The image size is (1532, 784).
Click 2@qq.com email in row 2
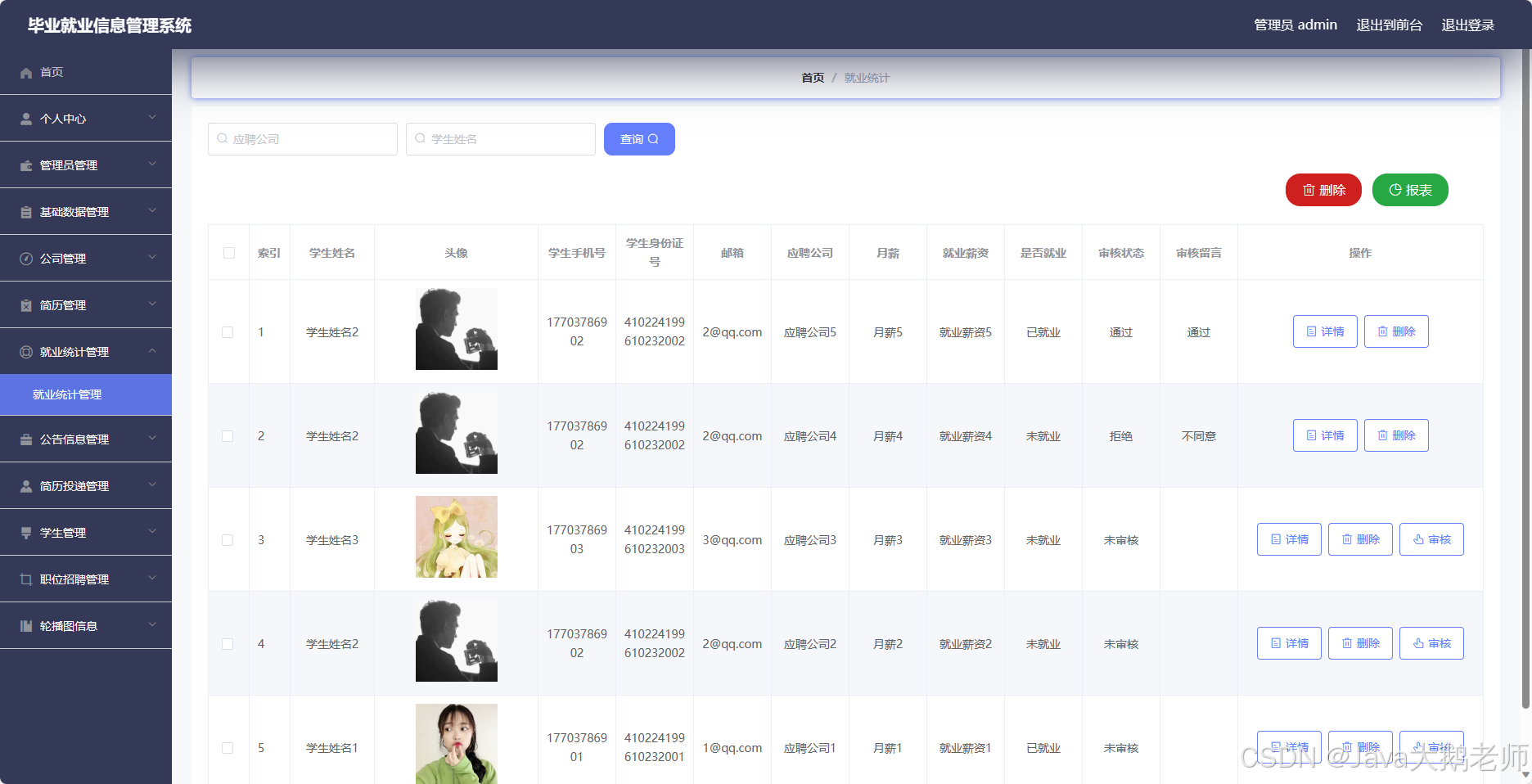coord(732,436)
